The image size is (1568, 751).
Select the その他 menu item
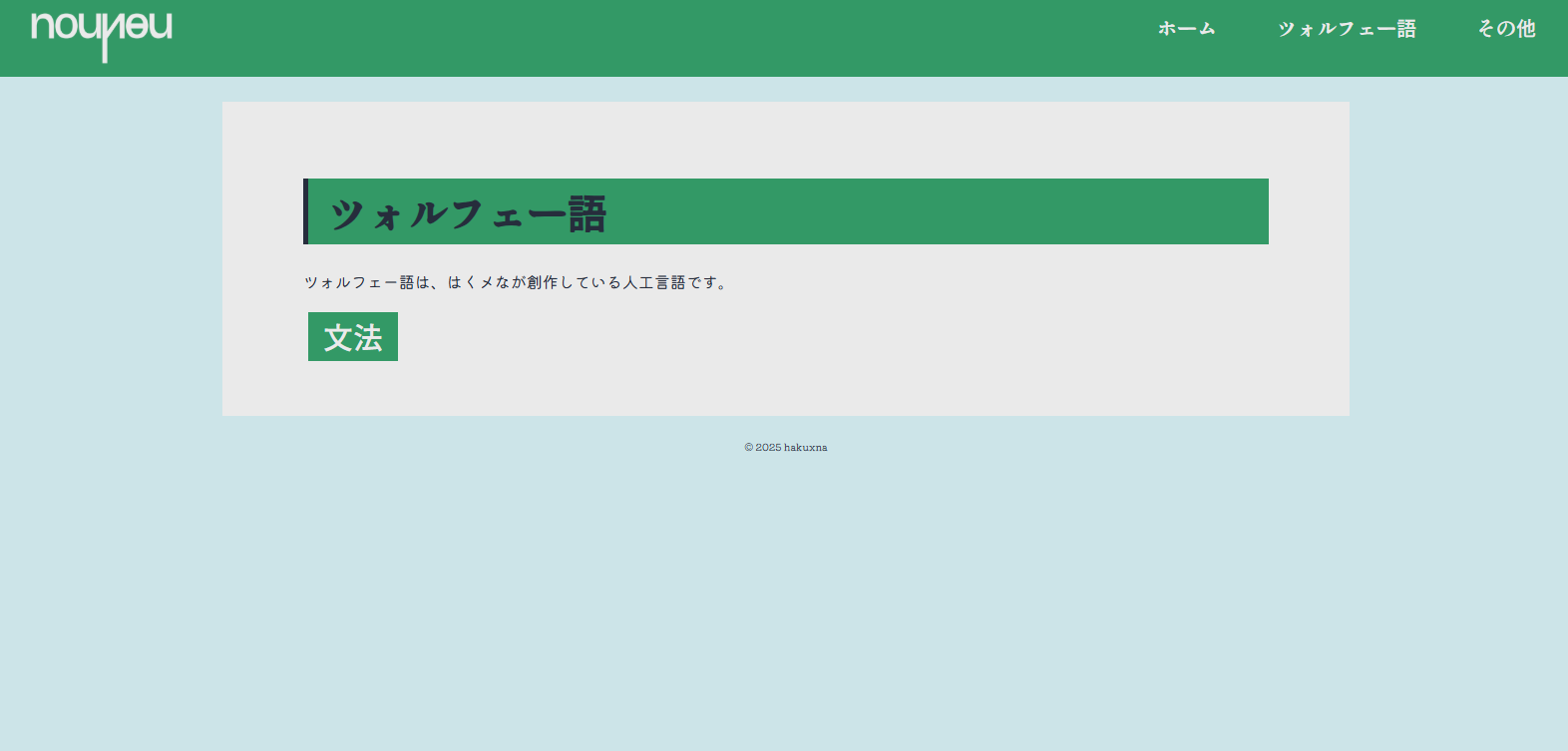(x=1506, y=29)
